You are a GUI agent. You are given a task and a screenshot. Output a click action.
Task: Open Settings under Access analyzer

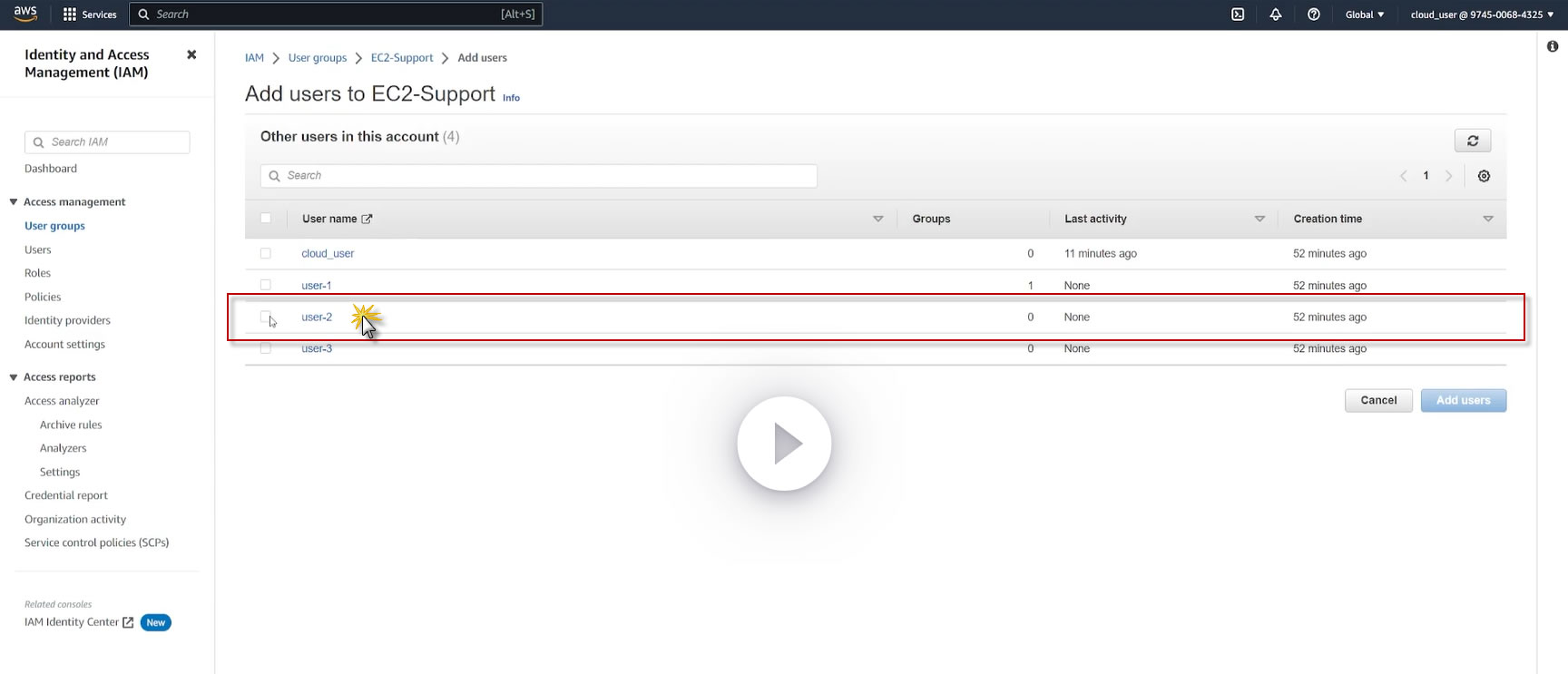click(x=60, y=472)
